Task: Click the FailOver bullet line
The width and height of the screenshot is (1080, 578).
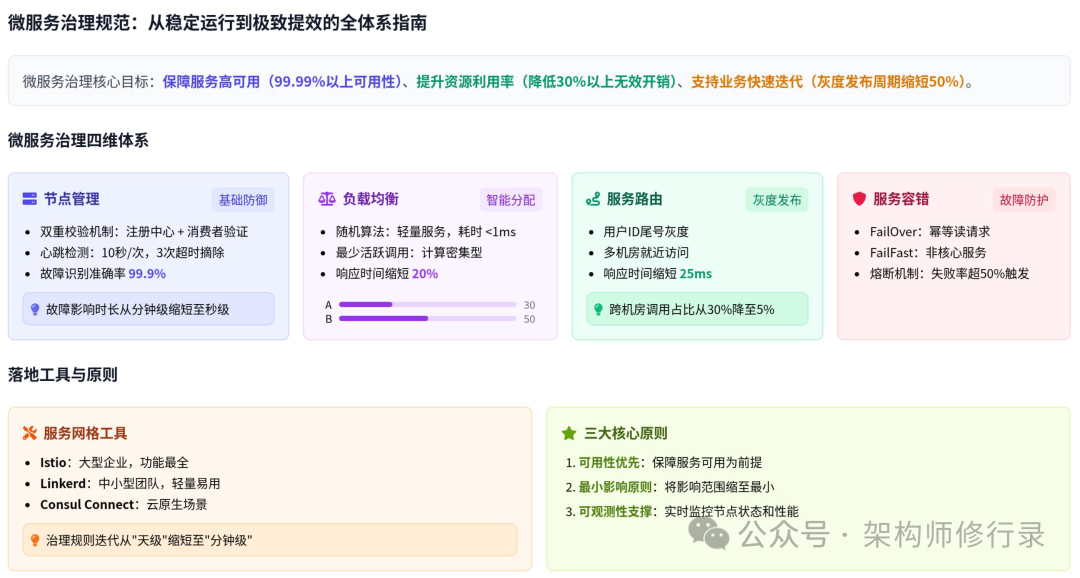Action: click(930, 232)
